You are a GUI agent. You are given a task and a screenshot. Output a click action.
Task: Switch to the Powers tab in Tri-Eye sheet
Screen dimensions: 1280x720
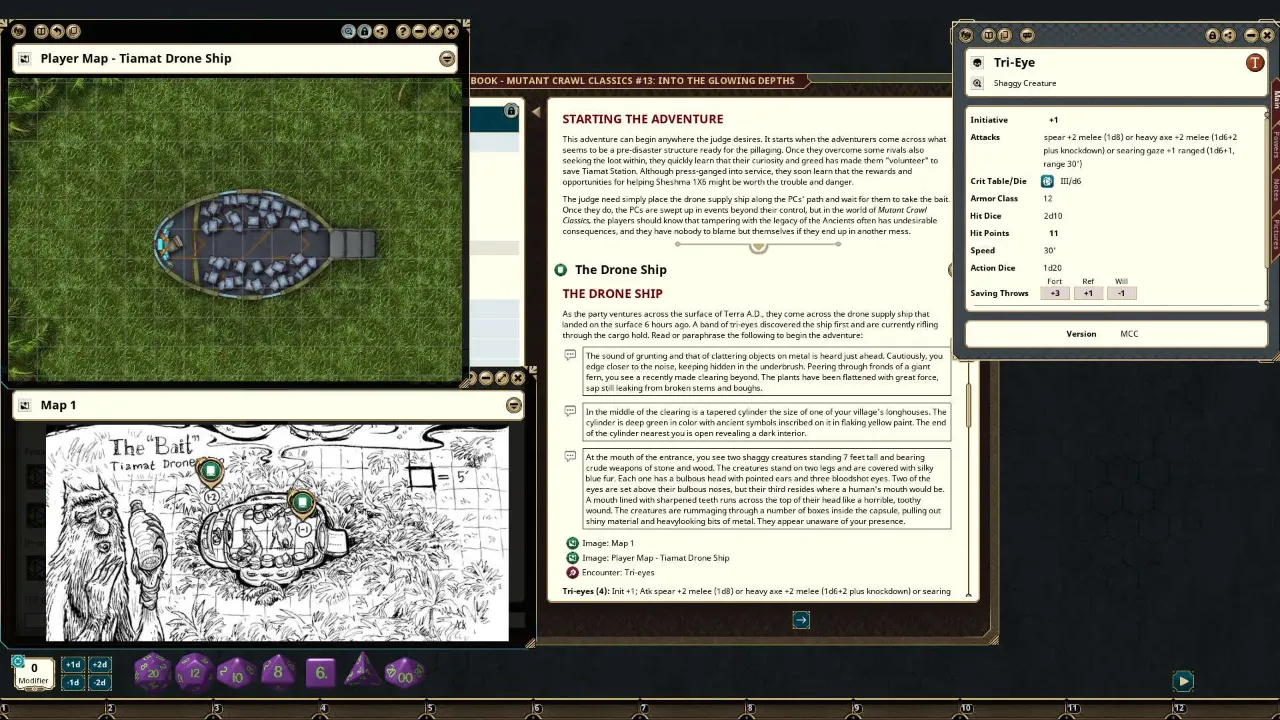[1276, 144]
